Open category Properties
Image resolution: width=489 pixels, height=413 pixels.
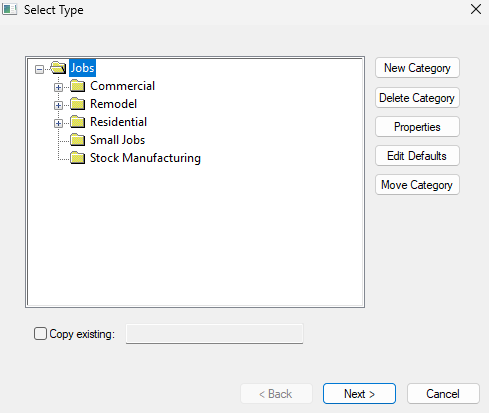click(417, 127)
